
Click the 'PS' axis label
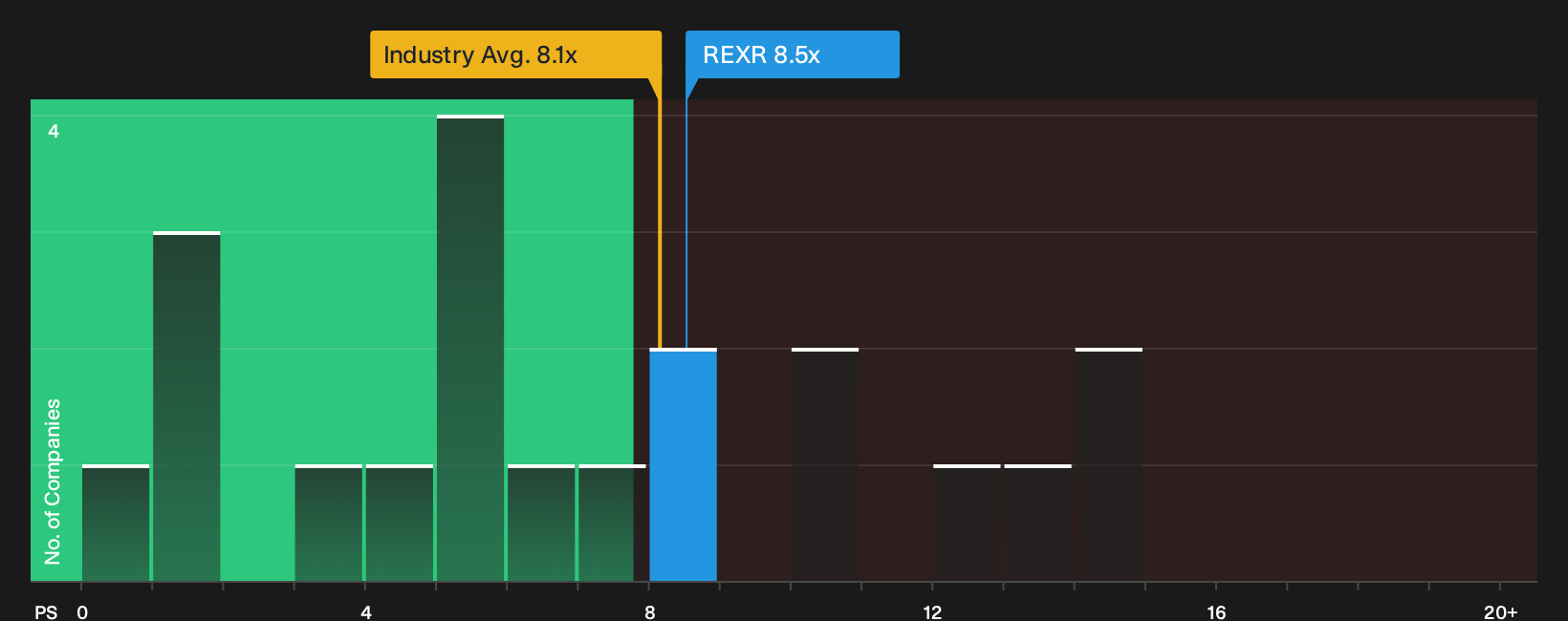pyautogui.click(x=46, y=612)
